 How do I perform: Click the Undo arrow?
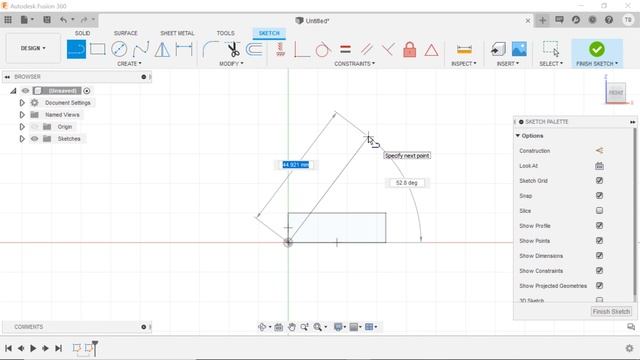point(63,20)
